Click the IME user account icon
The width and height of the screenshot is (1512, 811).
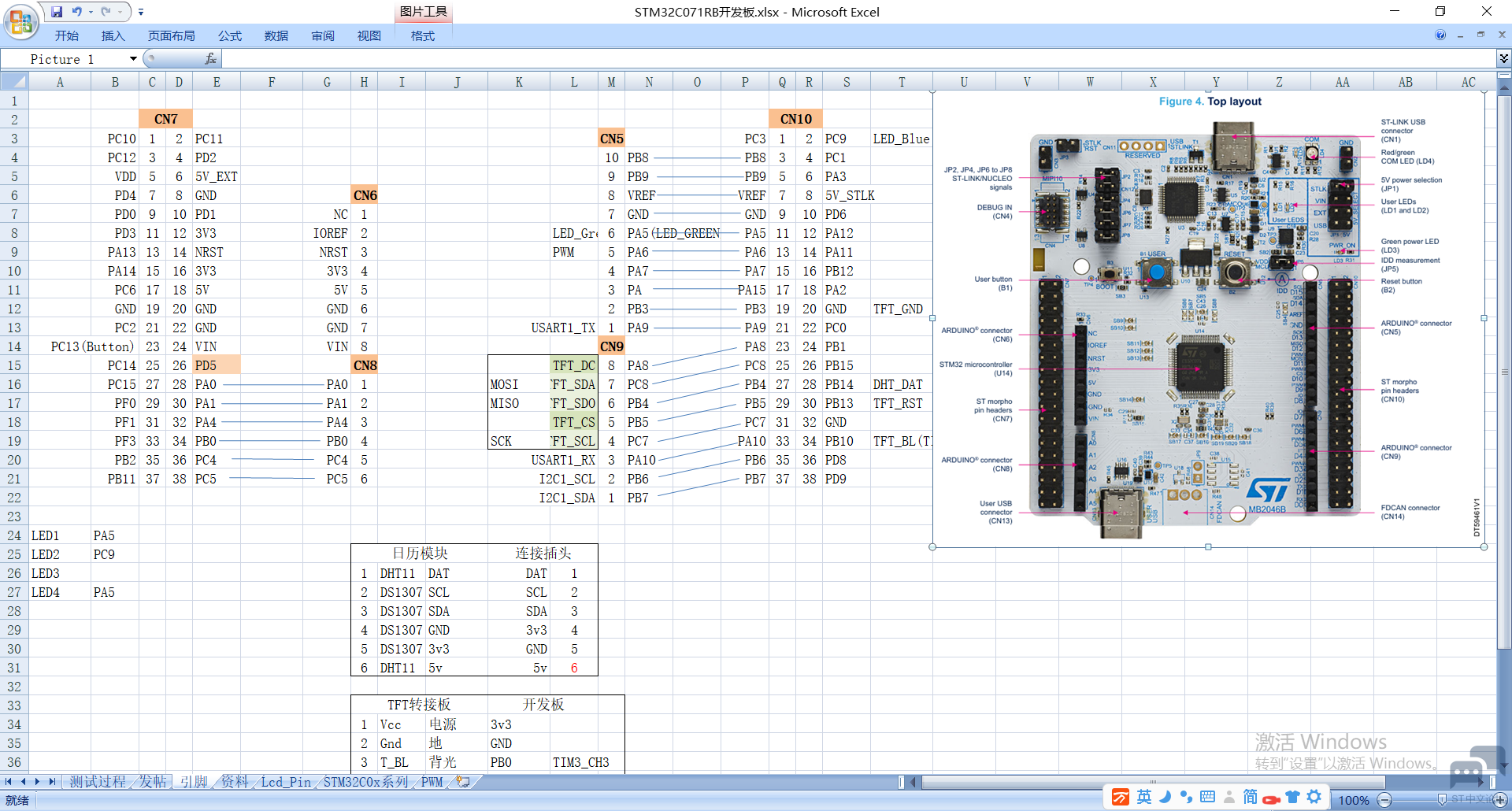coord(1228,798)
